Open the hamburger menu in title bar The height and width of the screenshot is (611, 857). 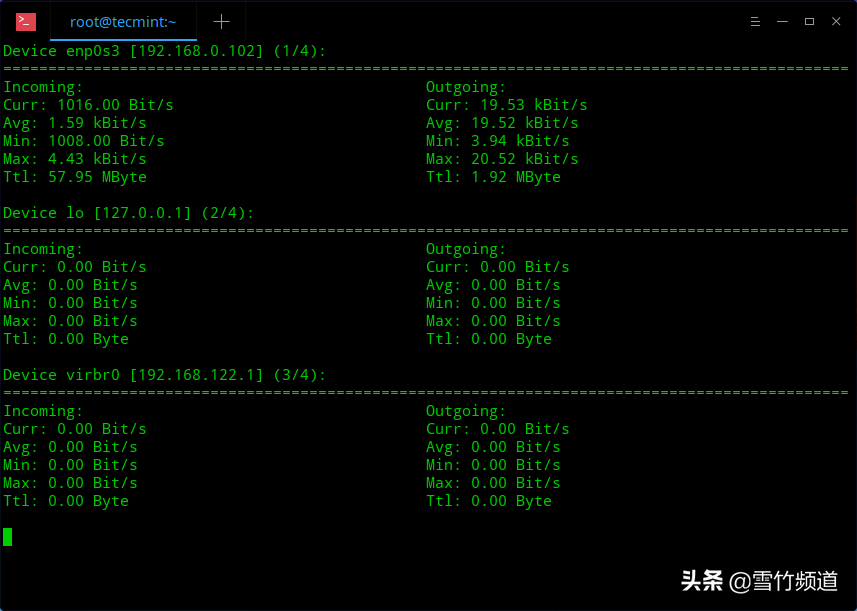click(x=756, y=21)
